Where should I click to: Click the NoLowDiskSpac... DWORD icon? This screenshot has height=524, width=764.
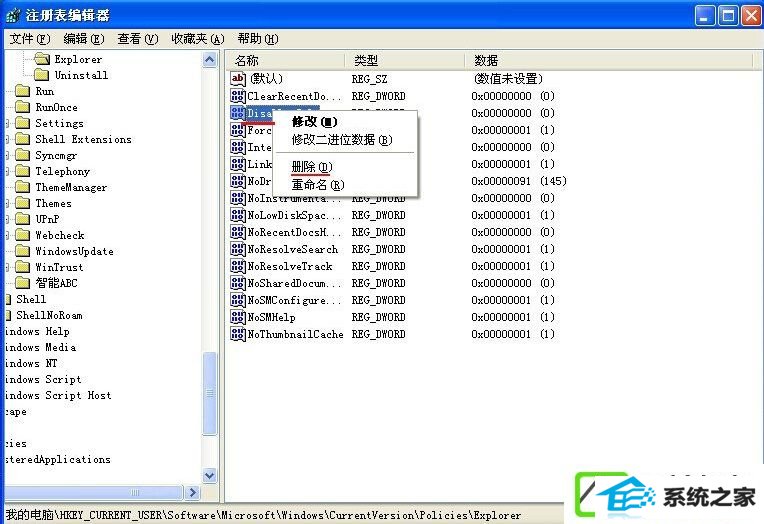click(x=238, y=215)
